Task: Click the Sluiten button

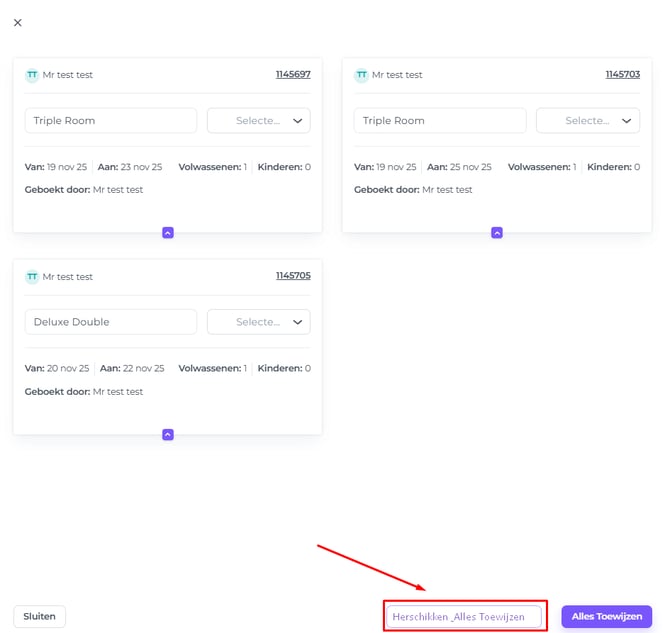Action: (39, 617)
